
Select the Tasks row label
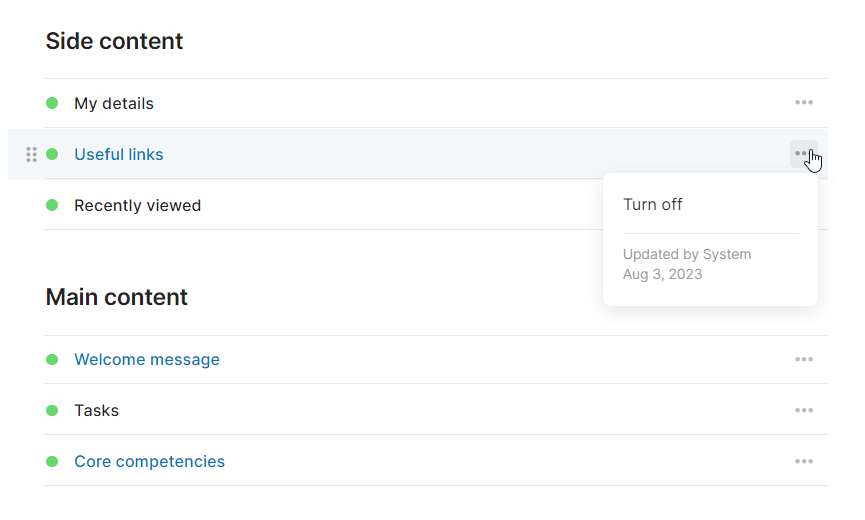point(96,411)
